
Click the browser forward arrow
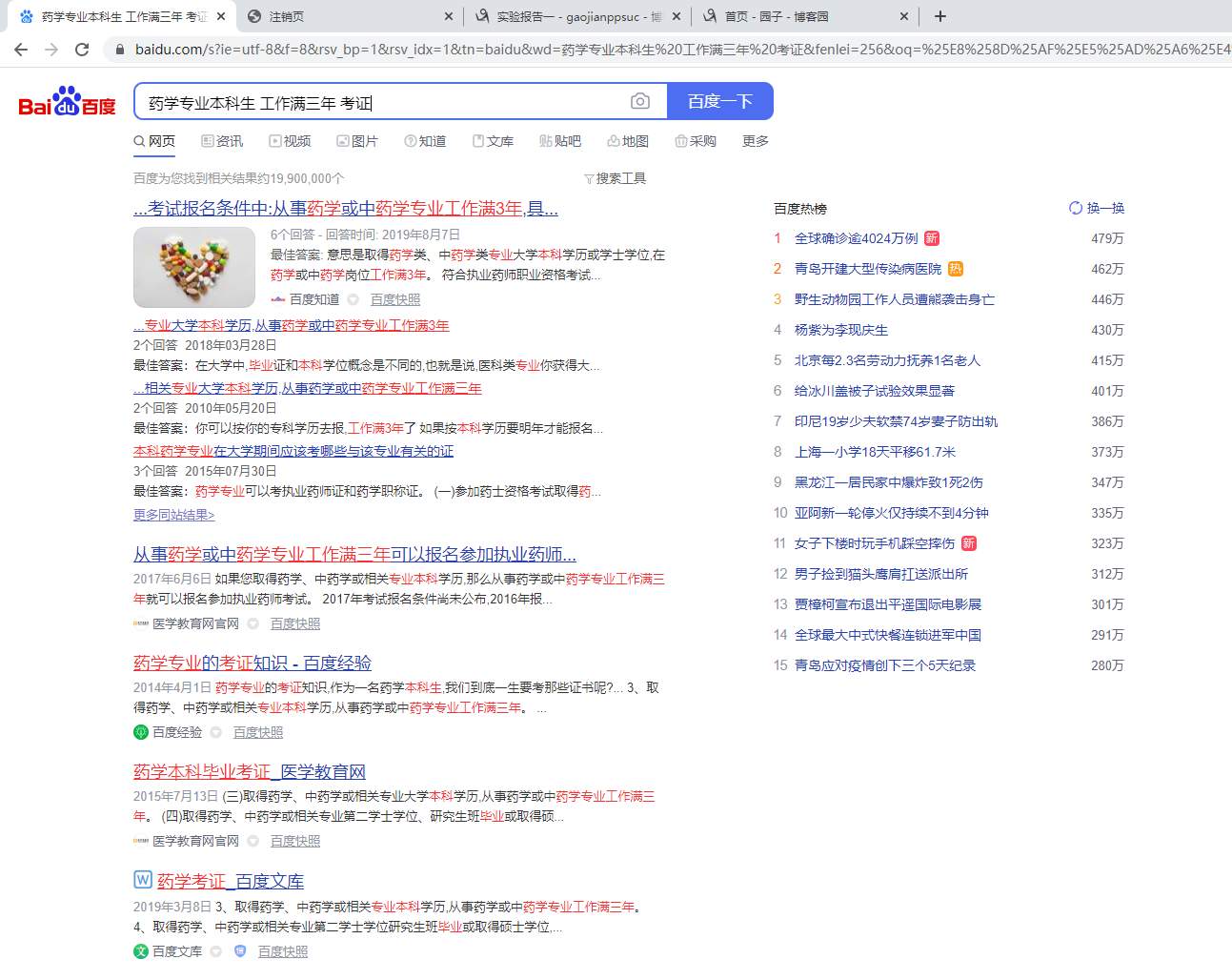(x=51, y=50)
